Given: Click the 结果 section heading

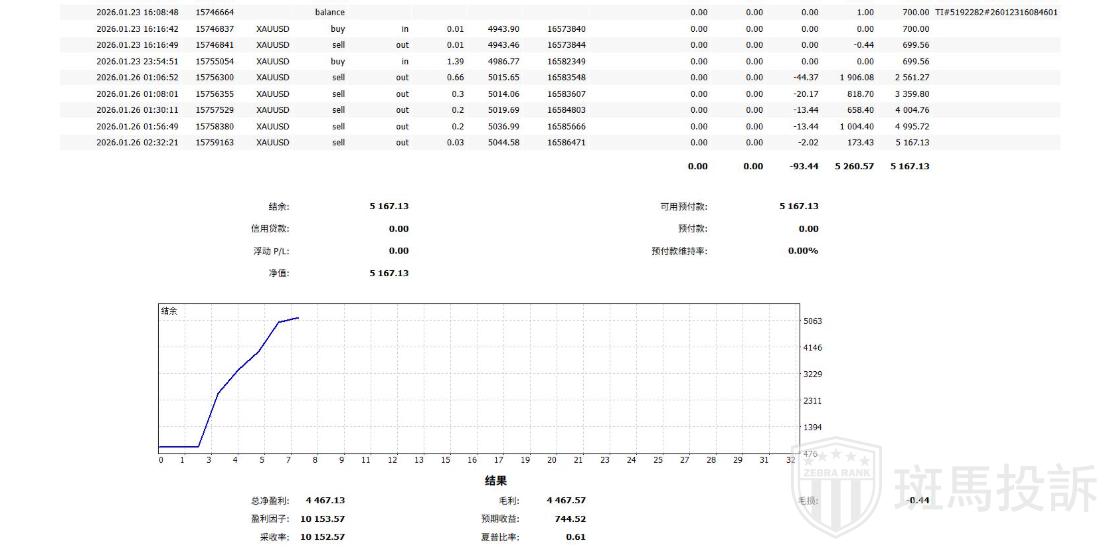Looking at the screenshot, I should [496, 480].
